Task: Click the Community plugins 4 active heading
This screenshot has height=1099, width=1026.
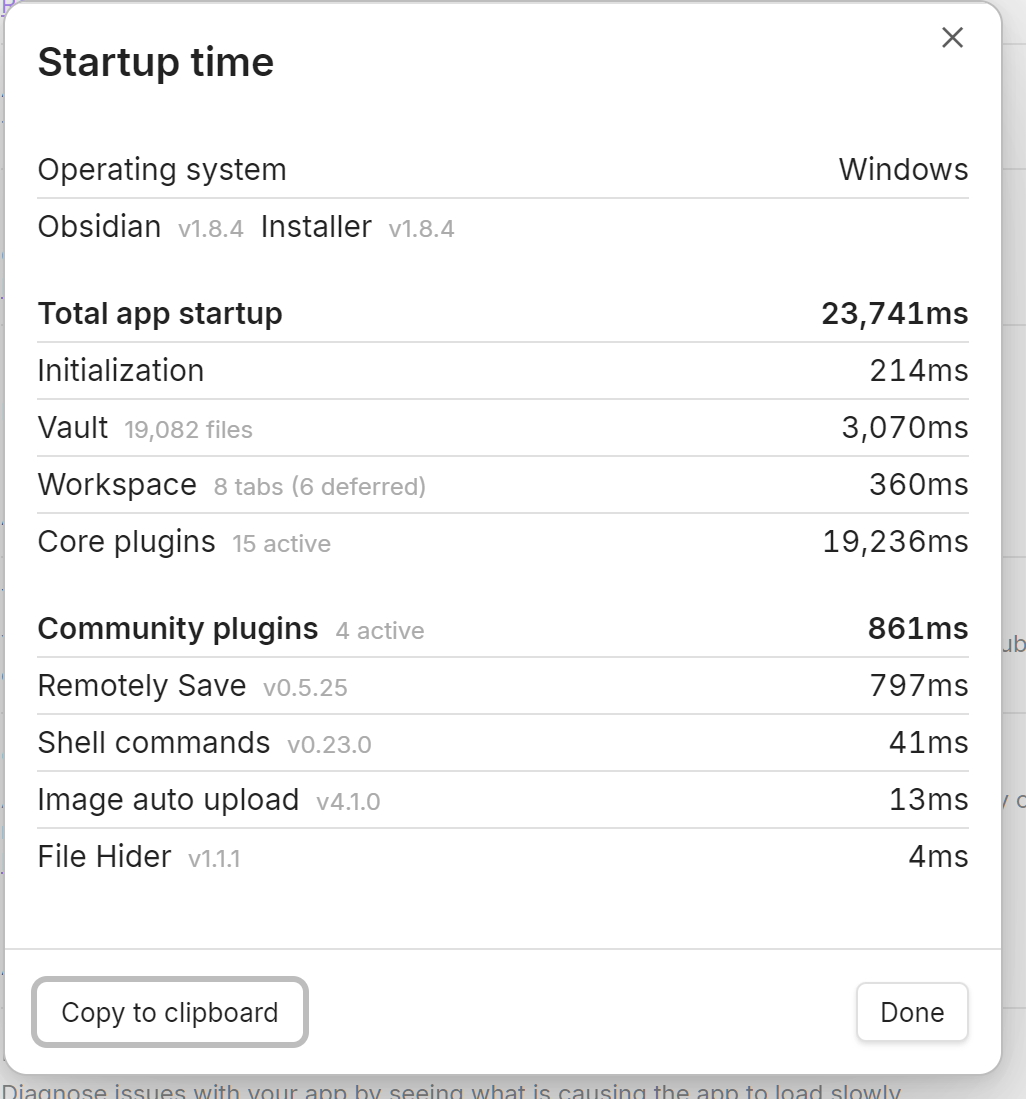Action: pyautogui.click(x=230, y=629)
